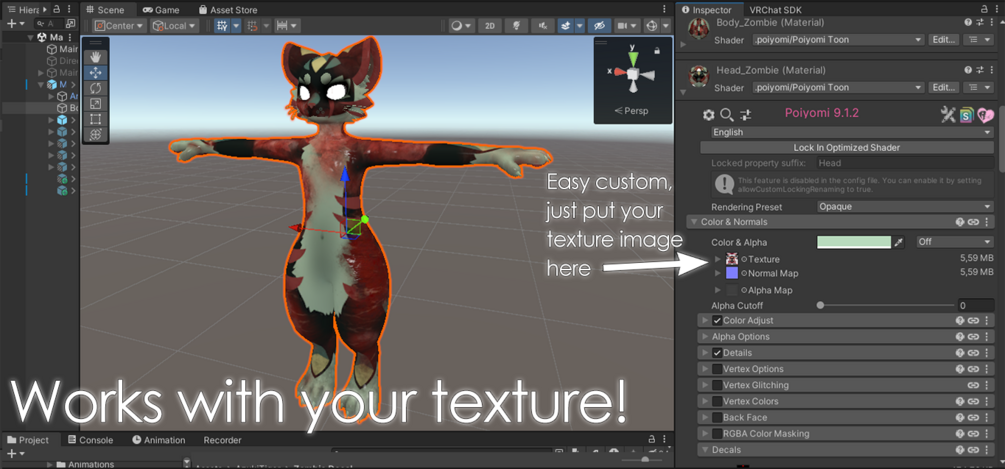The height and width of the screenshot is (469, 1005).
Task: Open the Animation tab
Action: 159,440
